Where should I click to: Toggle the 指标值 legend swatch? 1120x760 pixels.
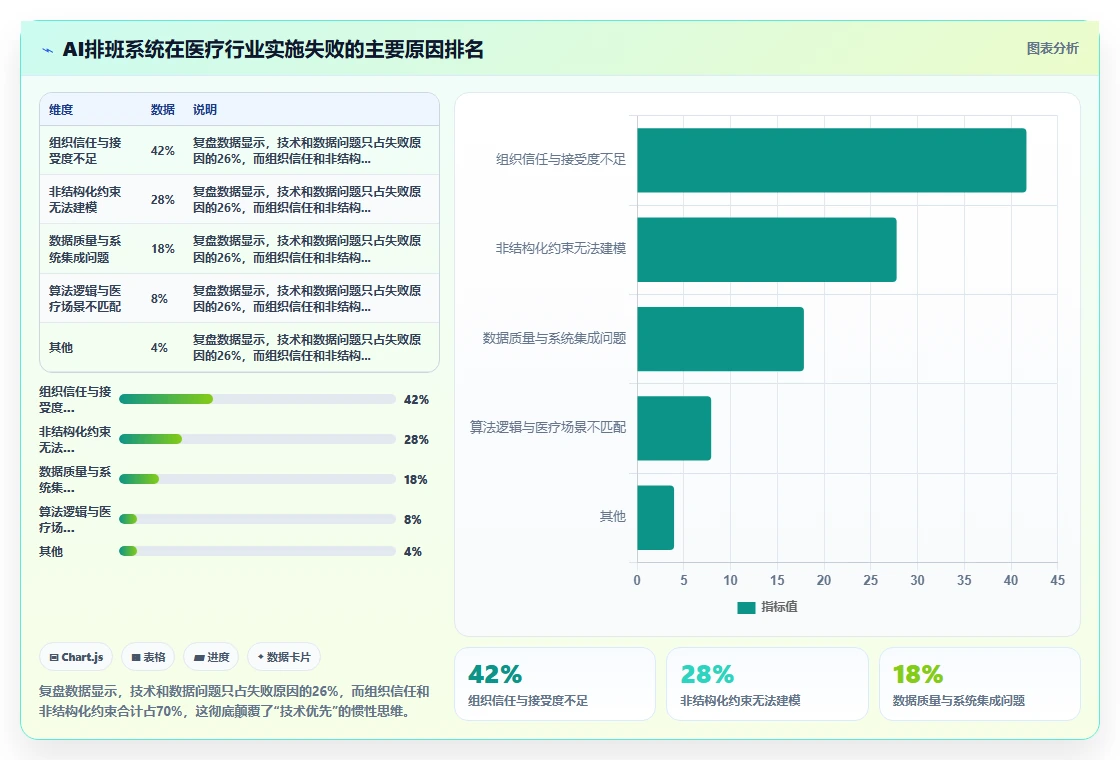coord(746,607)
